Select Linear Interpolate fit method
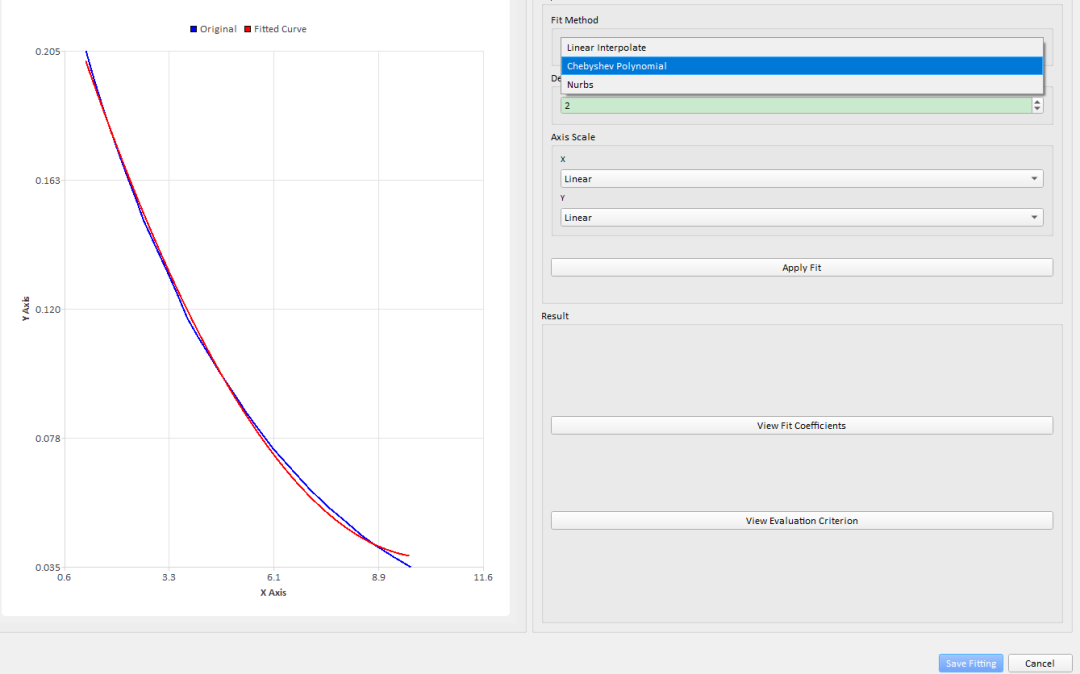 click(x=802, y=48)
